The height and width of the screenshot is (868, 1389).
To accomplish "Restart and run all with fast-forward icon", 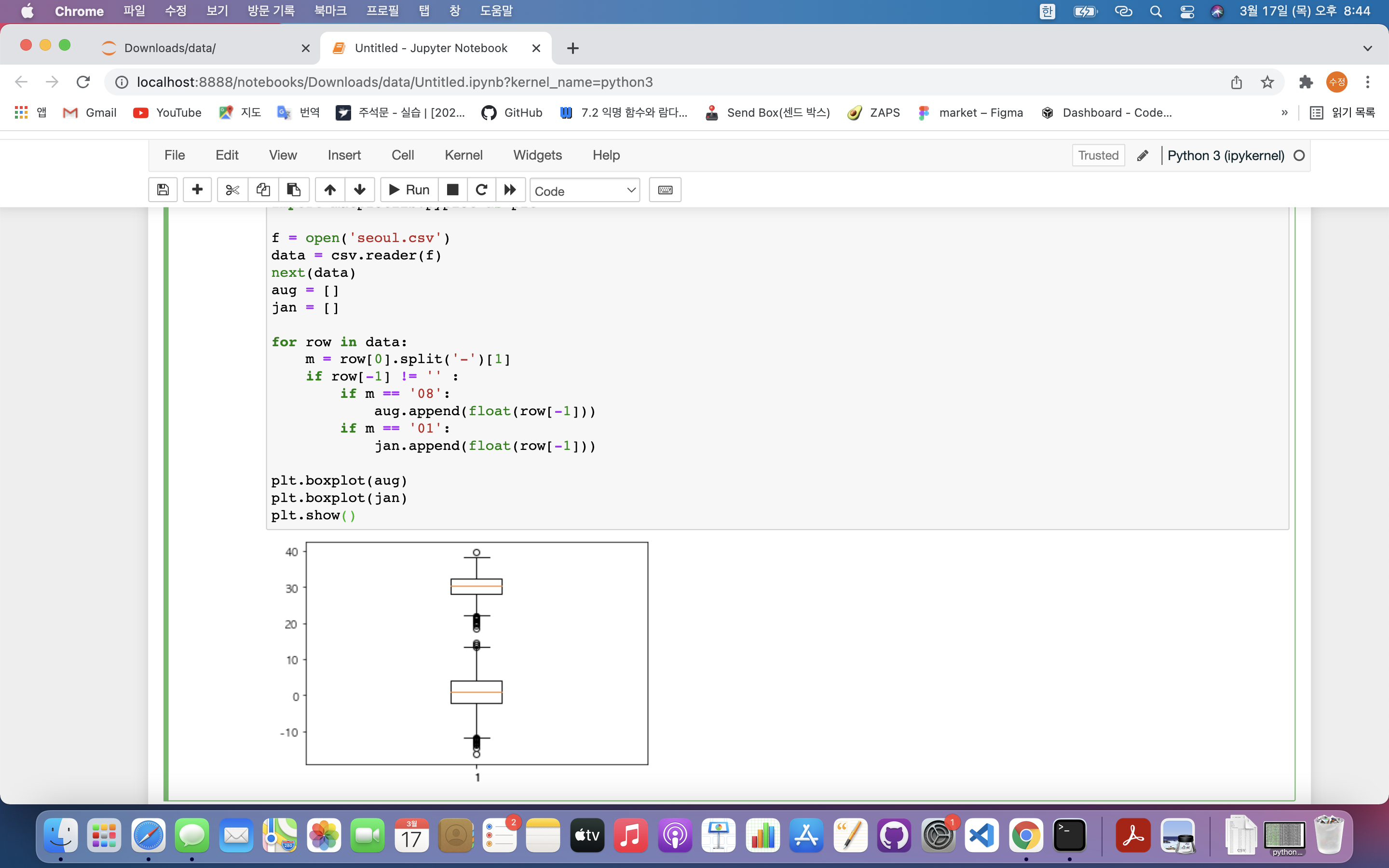I will [x=510, y=190].
